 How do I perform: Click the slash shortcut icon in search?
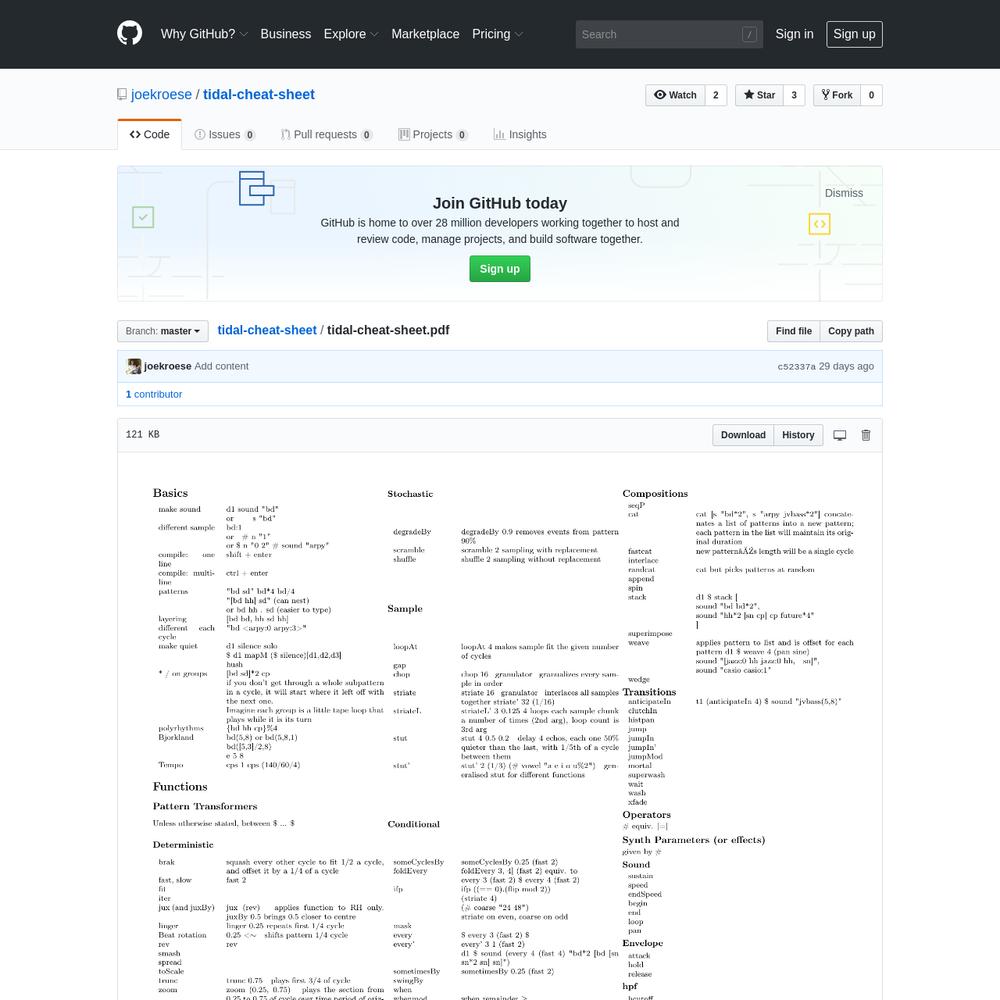tap(749, 34)
